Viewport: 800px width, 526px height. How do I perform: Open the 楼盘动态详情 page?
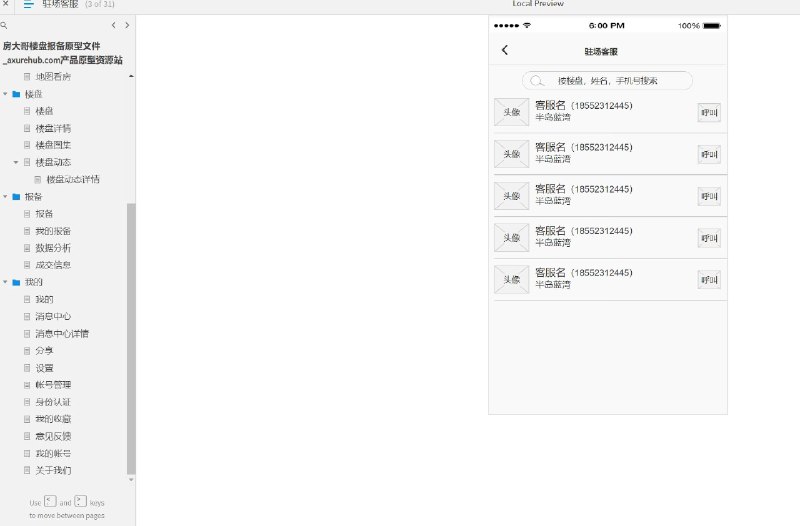pyautogui.click(x=73, y=180)
